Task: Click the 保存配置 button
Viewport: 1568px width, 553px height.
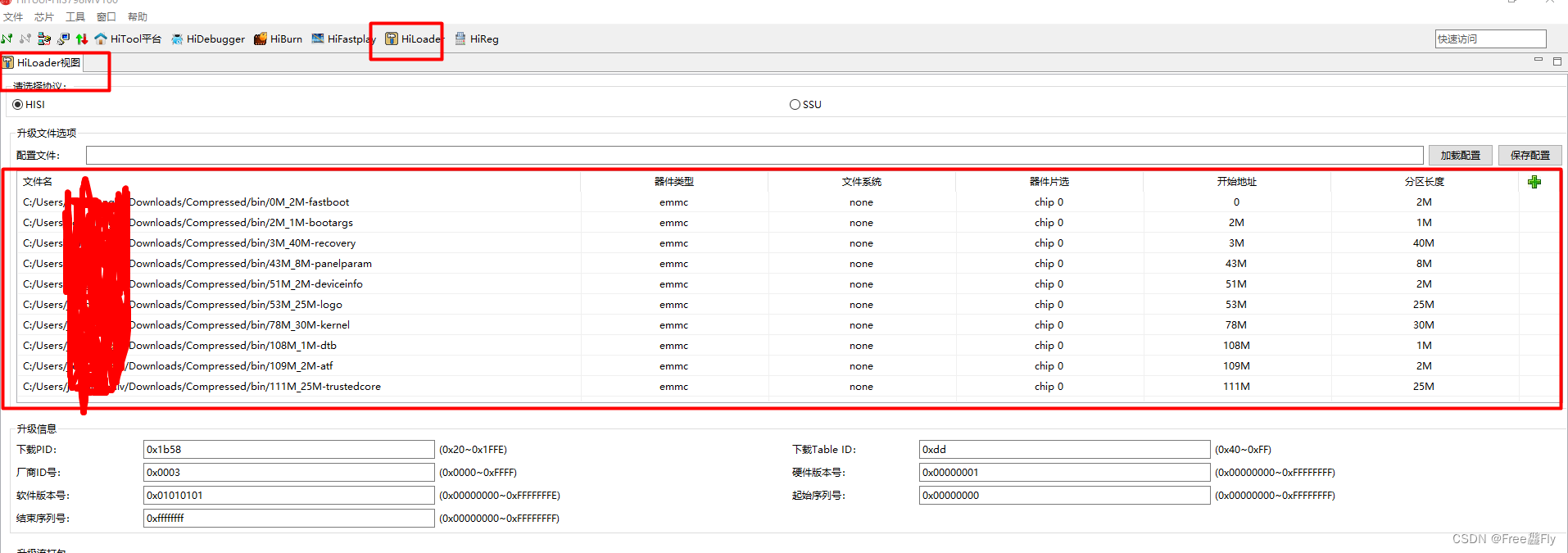Action: [x=1529, y=155]
